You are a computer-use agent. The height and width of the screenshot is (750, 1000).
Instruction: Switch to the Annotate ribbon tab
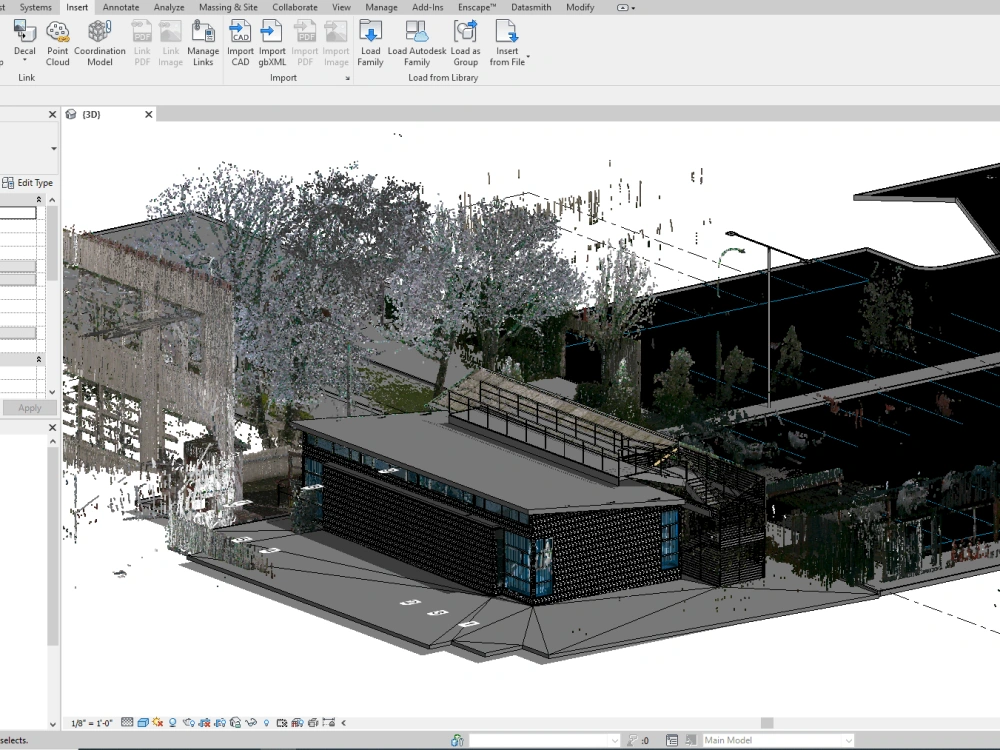coord(120,7)
